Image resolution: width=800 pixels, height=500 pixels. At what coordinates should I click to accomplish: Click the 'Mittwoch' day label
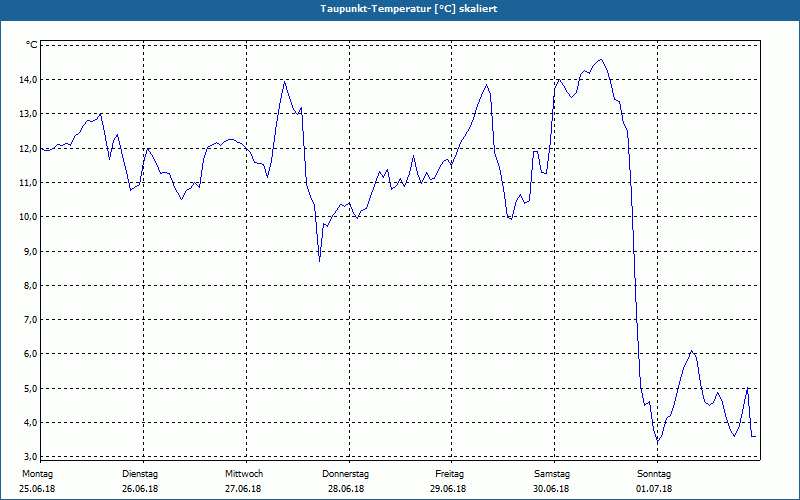pyautogui.click(x=244, y=474)
